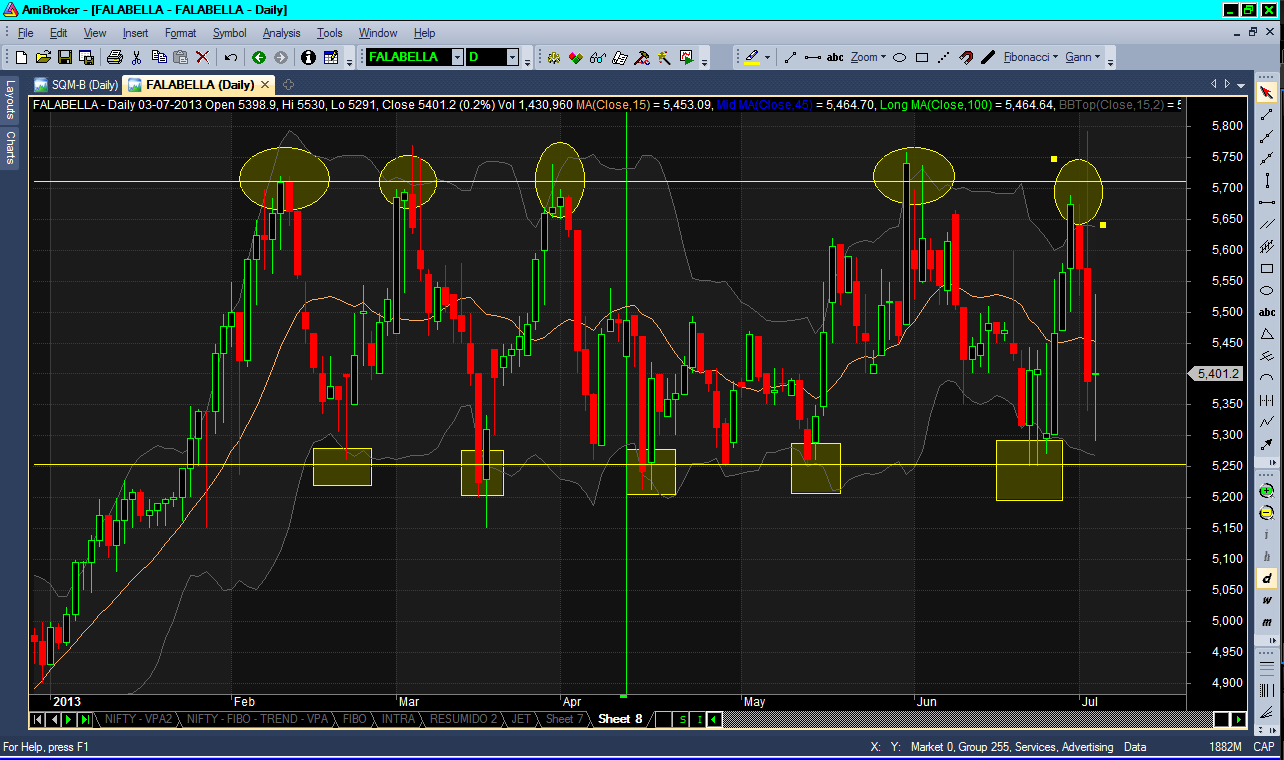Switch to the JET sheet tab

521,719
